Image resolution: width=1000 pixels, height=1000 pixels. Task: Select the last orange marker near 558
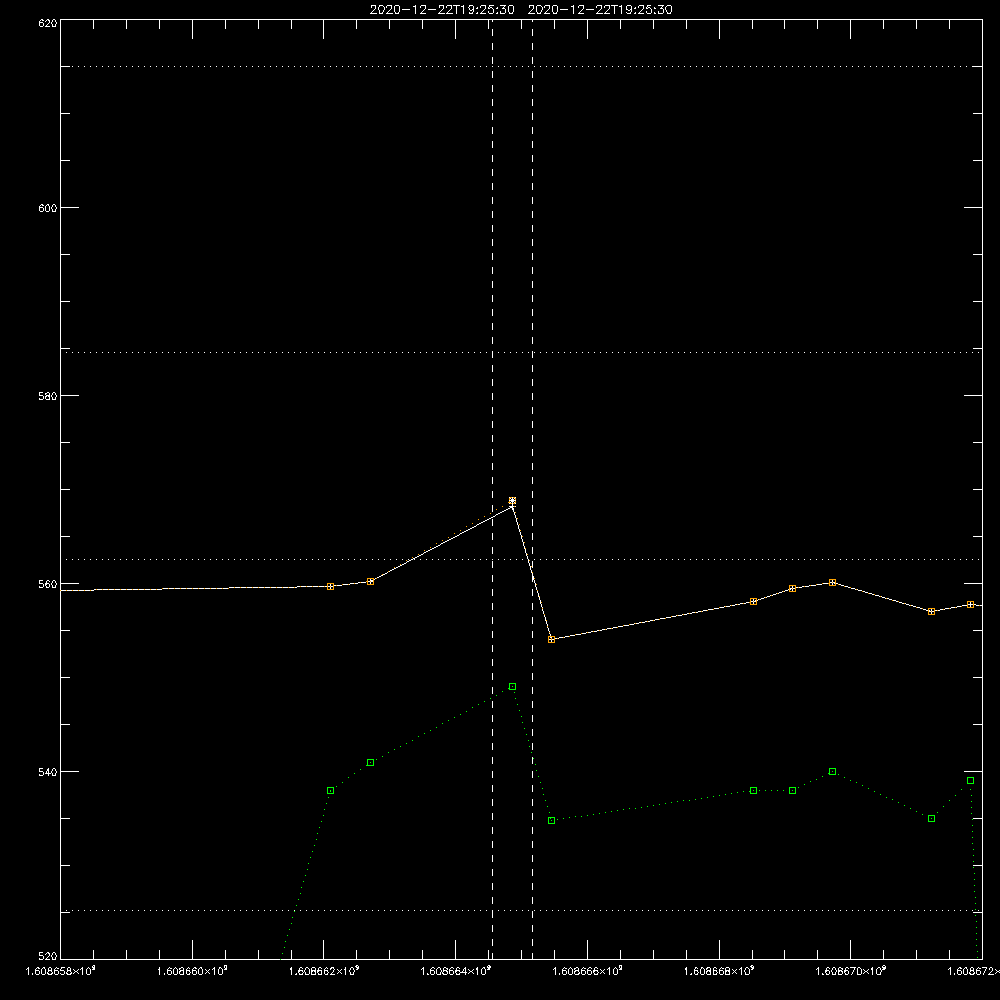971,605
